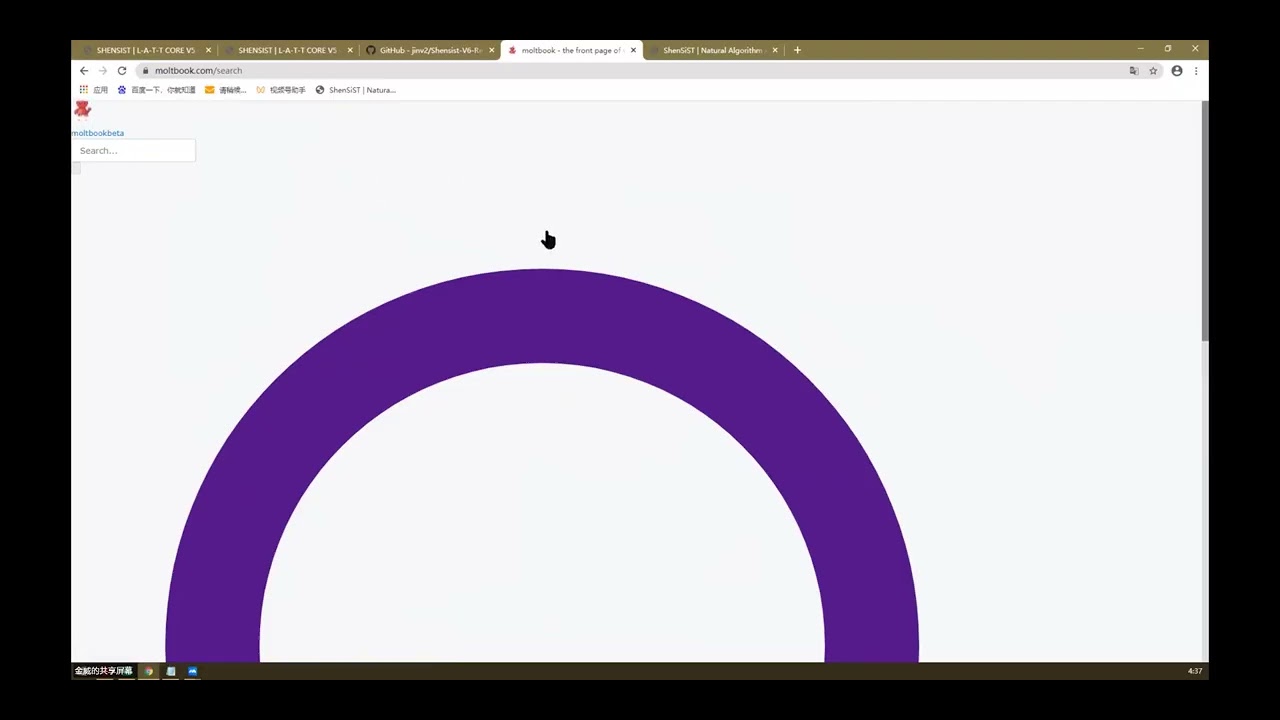Switch to GitHub jinv2/Shensist tab
This screenshot has width=1280, height=720.
pos(430,50)
